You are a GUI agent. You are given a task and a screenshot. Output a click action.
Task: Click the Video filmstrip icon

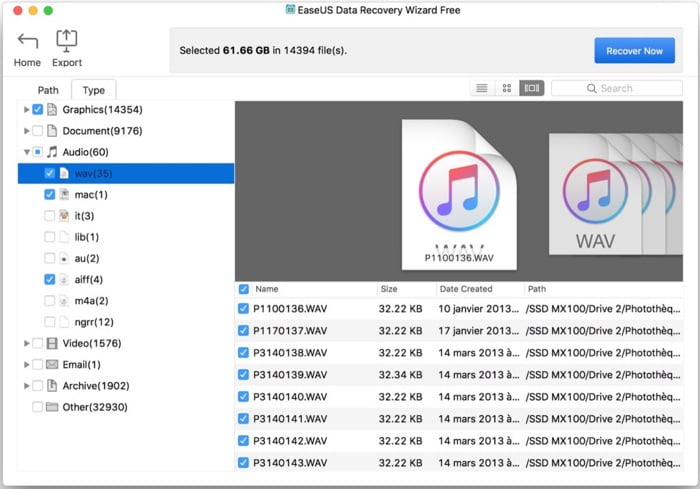click(x=52, y=343)
